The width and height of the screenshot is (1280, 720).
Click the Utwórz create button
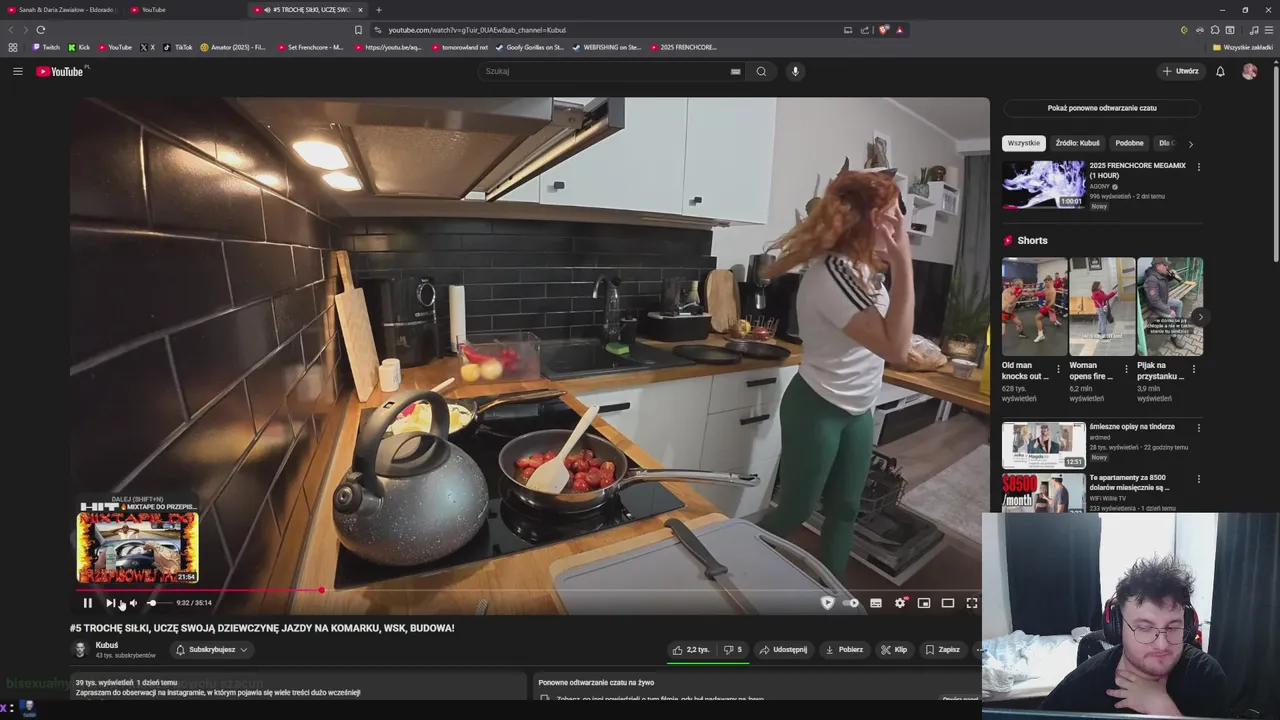coord(1180,71)
